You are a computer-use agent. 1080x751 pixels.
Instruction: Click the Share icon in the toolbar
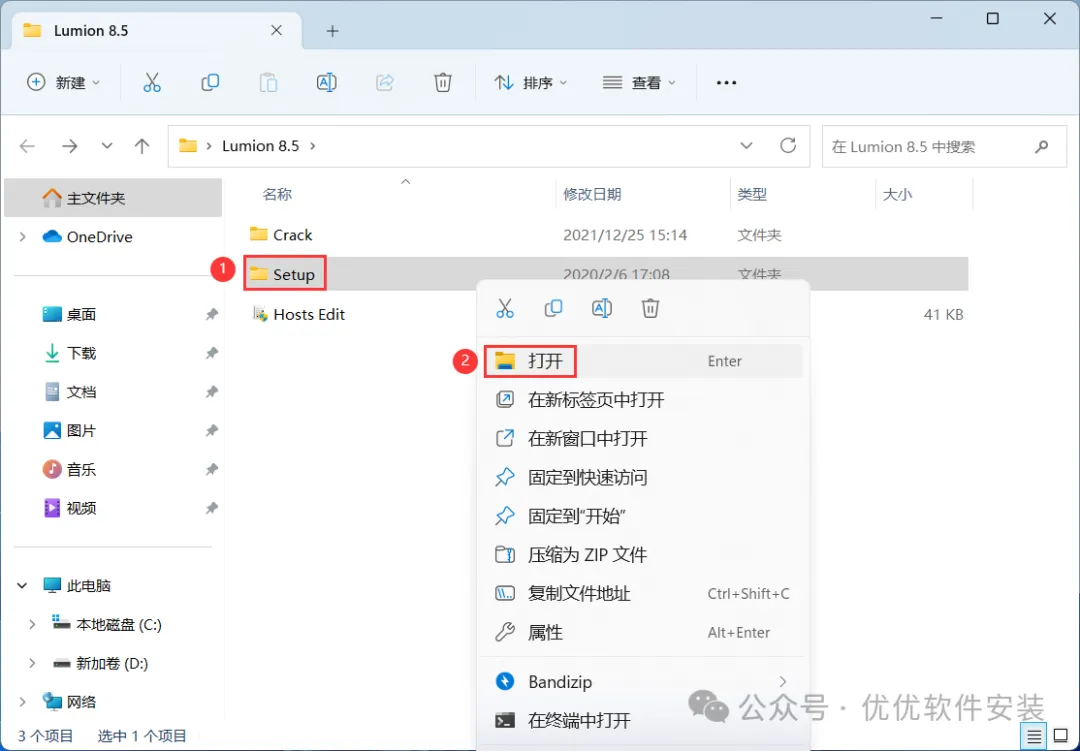pyautogui.click(x=384, y=83)
